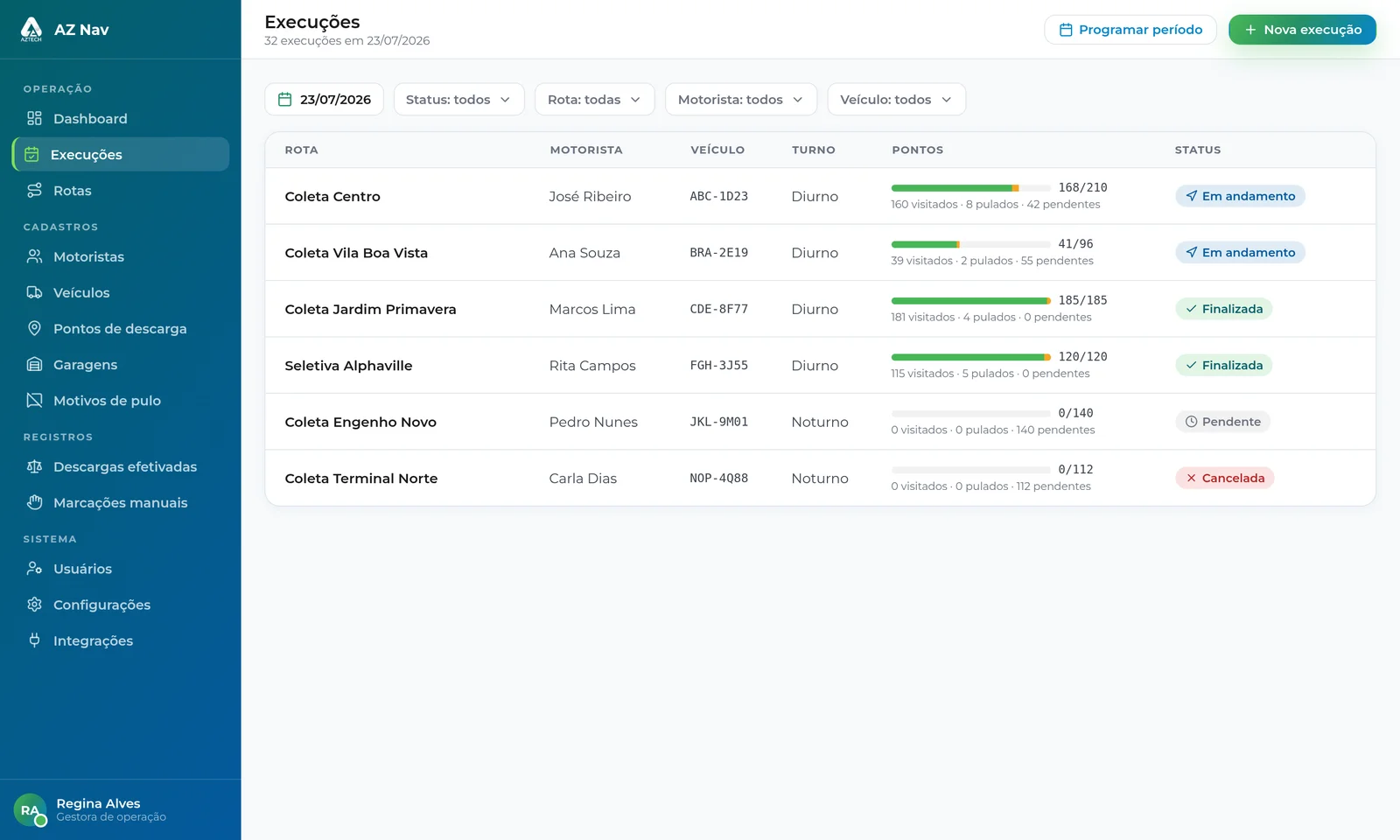
Task: Click driver name Pedro Nunes
Action: point(593,422)
